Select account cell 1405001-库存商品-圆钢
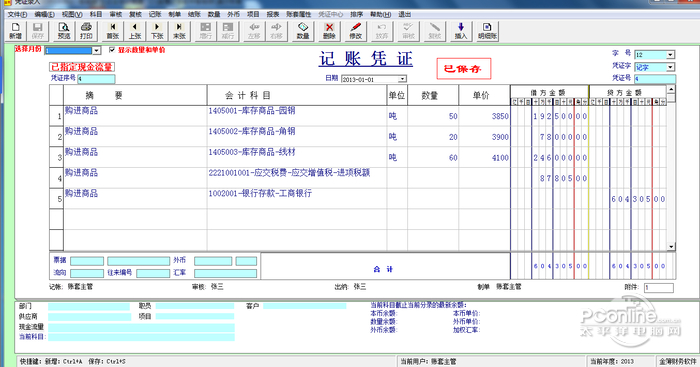 [x=297, y=116]
